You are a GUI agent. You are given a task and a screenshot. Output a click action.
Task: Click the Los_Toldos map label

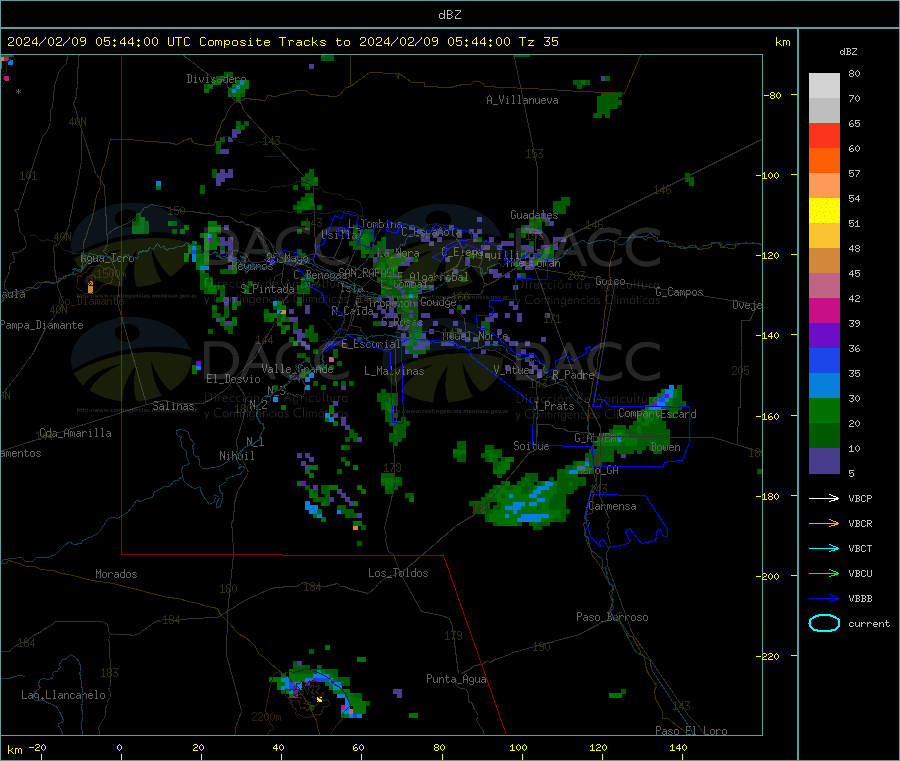[x=398, y=573]
